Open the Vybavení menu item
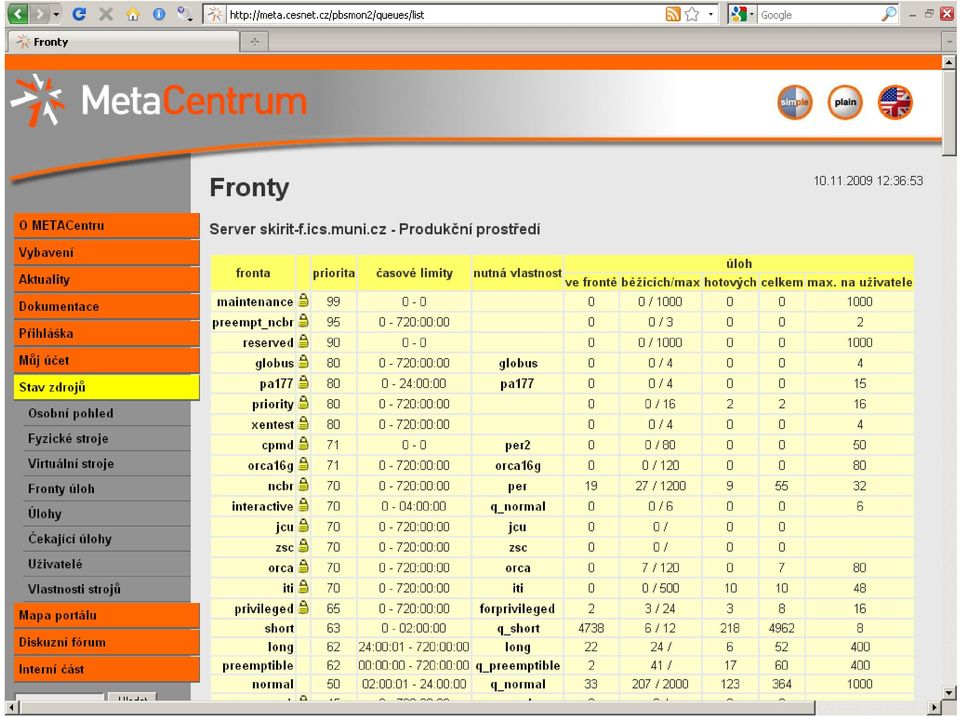This screenshot has width=960, height=717. (x=107, y=252)
